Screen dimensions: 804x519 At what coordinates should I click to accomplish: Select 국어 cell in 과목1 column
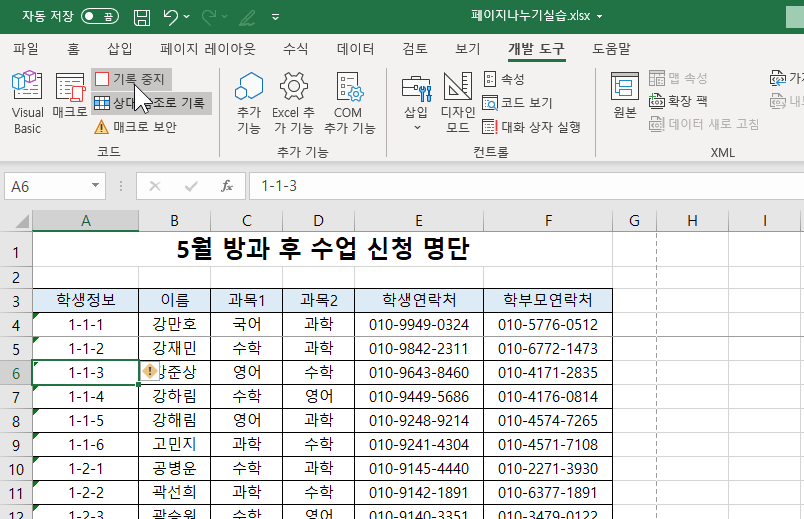(246, 325)
